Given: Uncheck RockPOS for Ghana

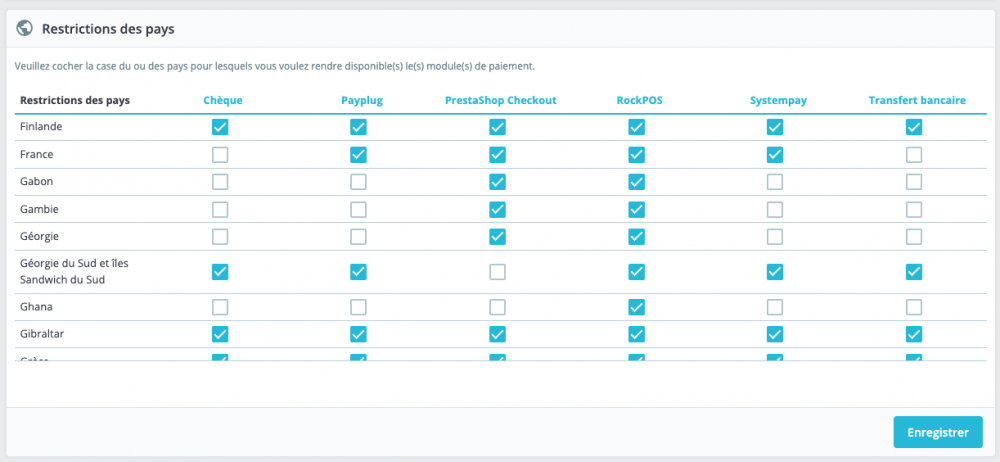Looking at the screenshot, I should [x=636, y=307].
